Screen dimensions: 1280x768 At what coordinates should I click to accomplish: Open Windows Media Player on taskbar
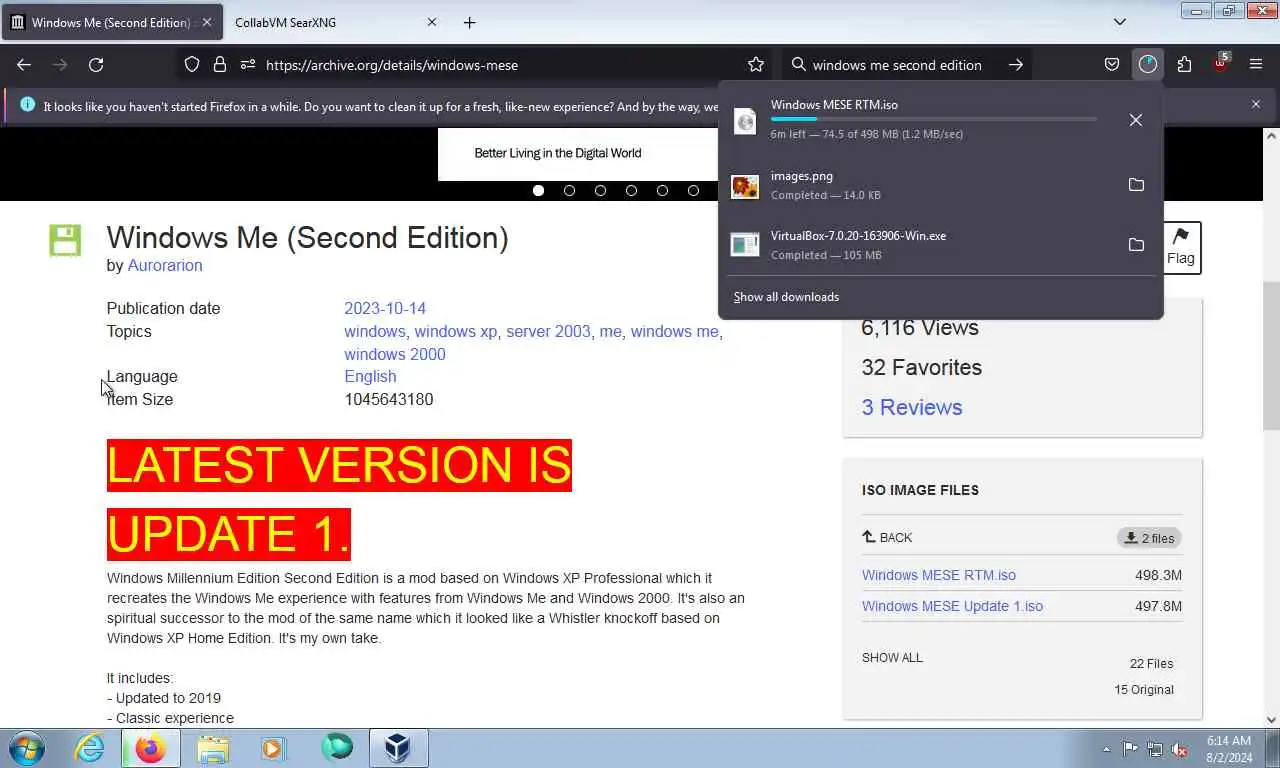[x=274, y=748]
